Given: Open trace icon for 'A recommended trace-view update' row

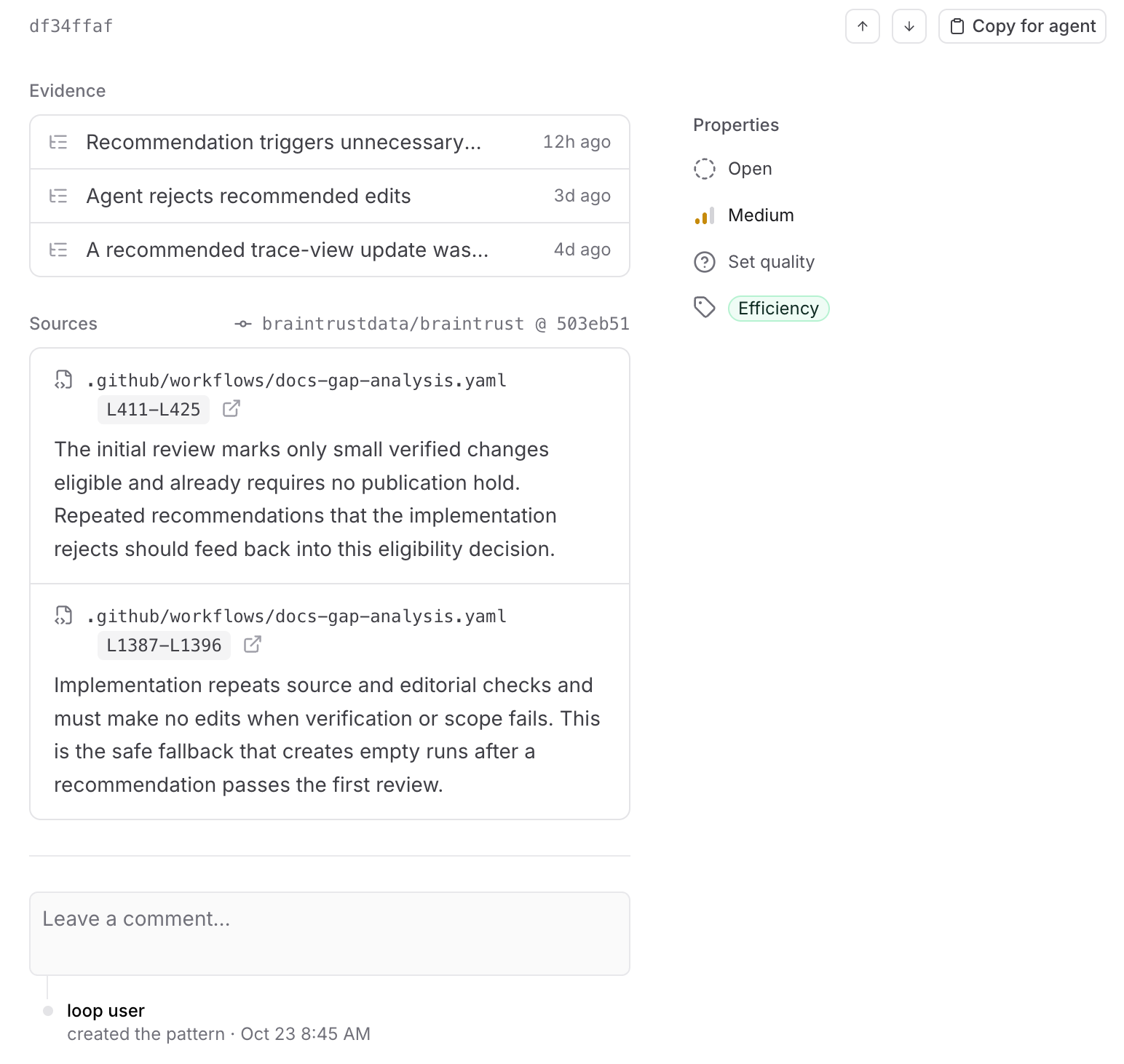Looking at the screenshot, I should click(x=58, y=250).
